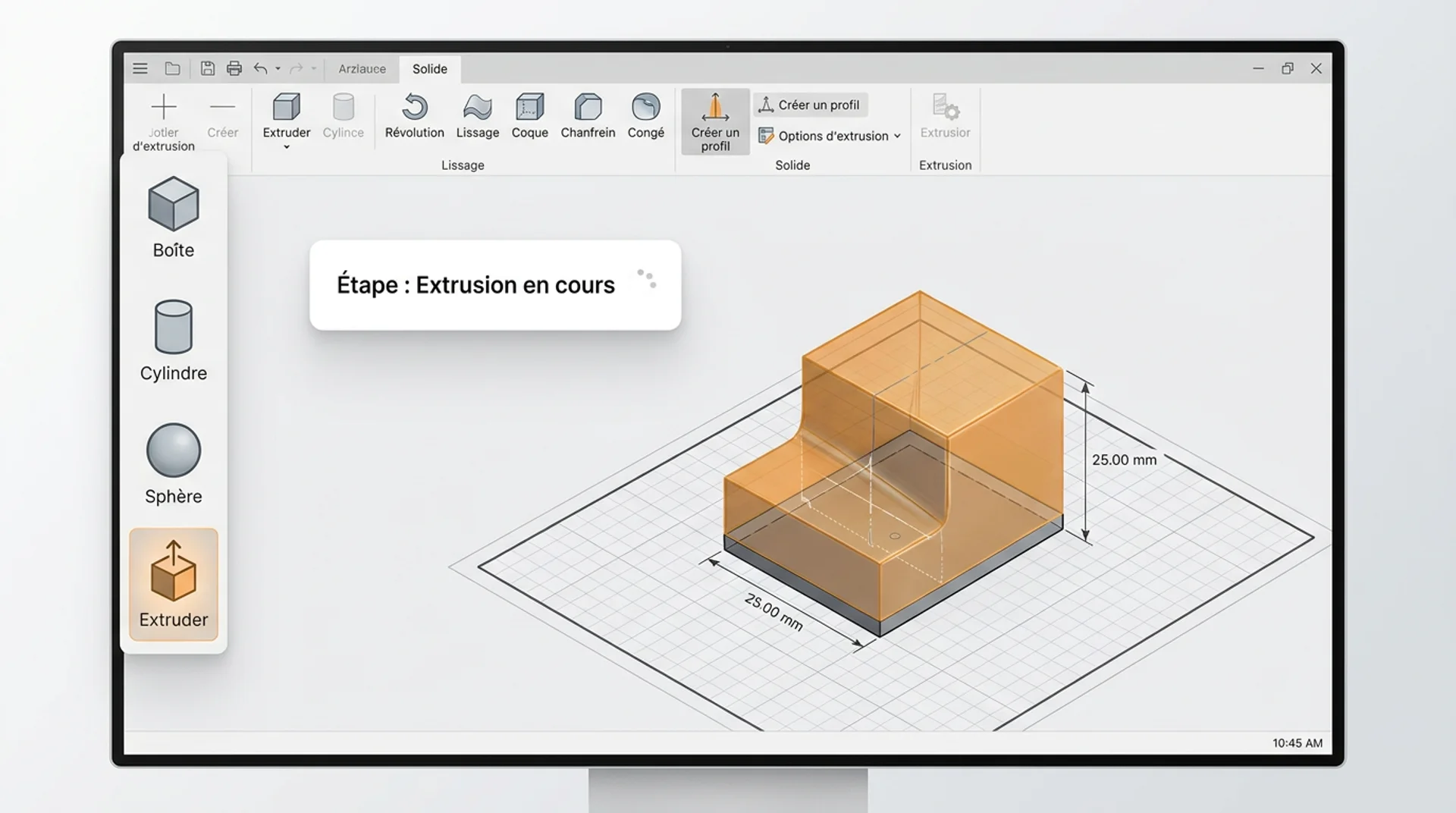Expand the Extruder ribbon dropdown arrow

287,147
